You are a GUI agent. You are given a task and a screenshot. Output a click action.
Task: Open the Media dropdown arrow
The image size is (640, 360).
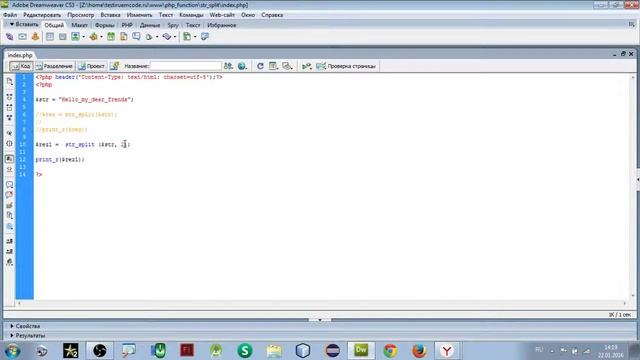[101, 37]
